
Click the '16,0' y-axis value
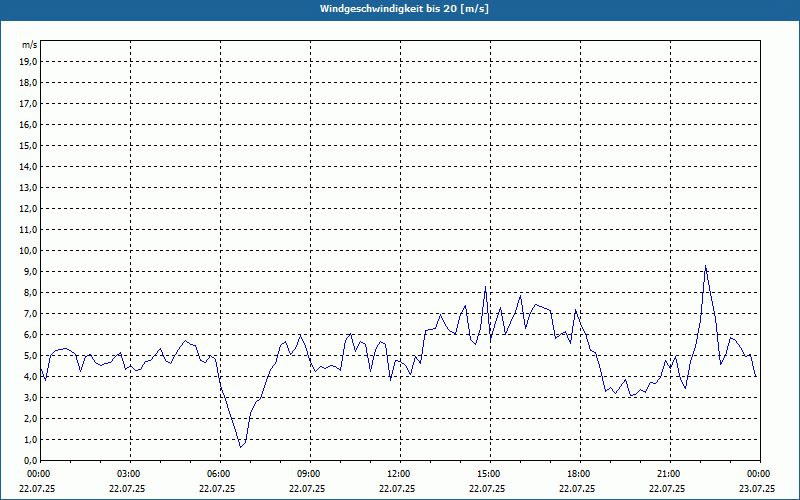click(29, 124)
